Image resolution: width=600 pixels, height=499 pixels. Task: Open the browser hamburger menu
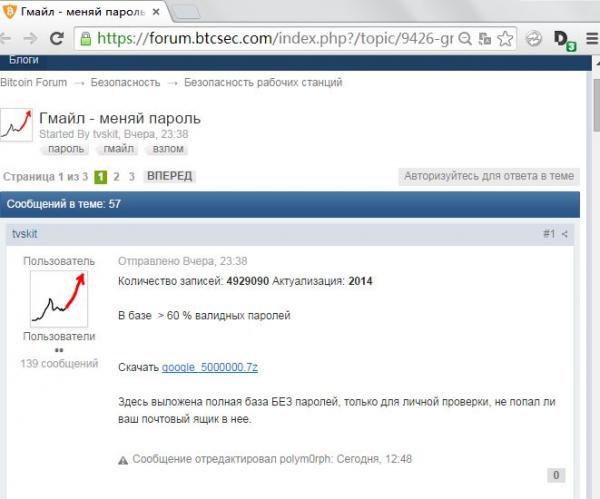pos(592,39)
